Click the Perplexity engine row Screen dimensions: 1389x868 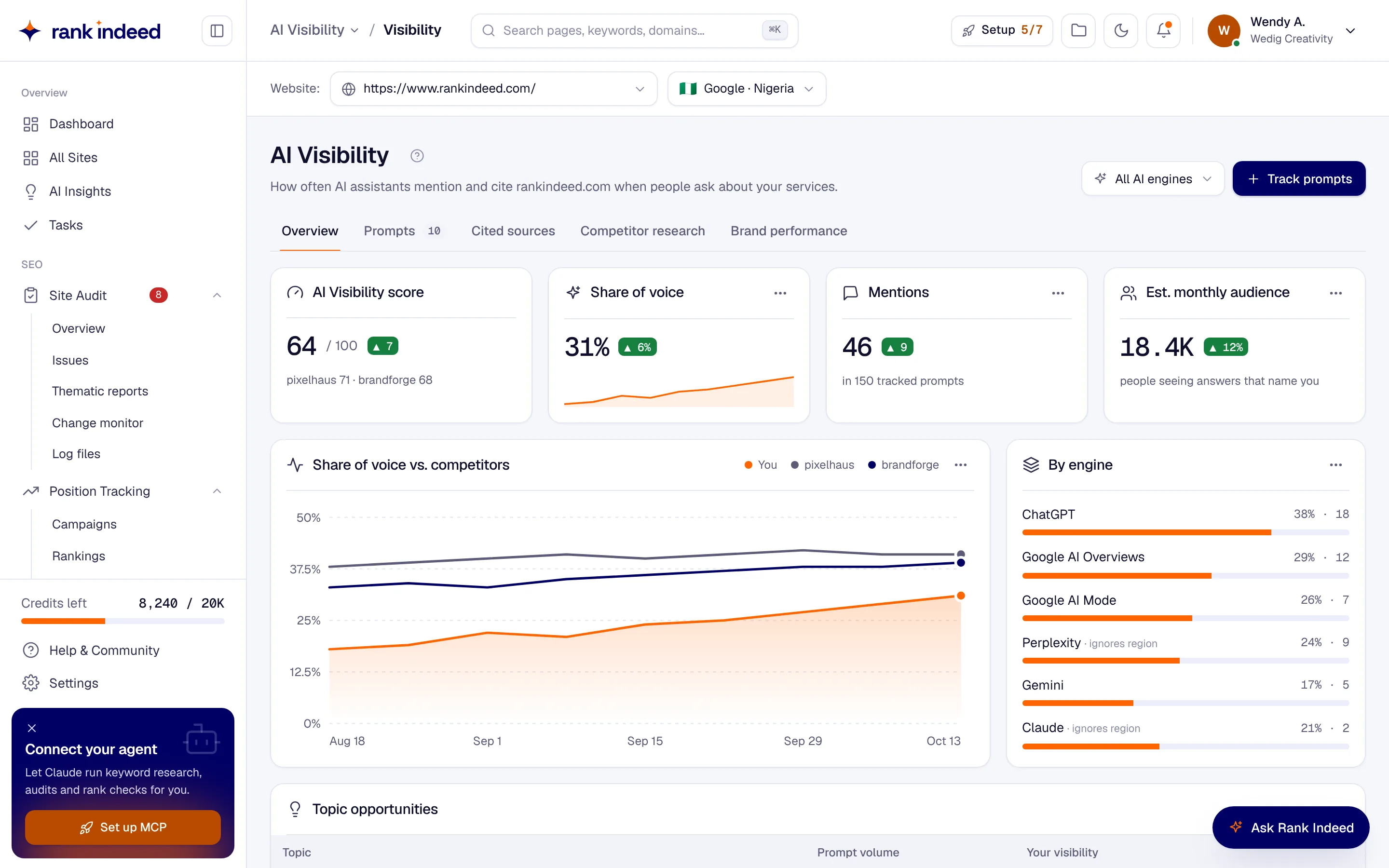tap(1185, 649)
